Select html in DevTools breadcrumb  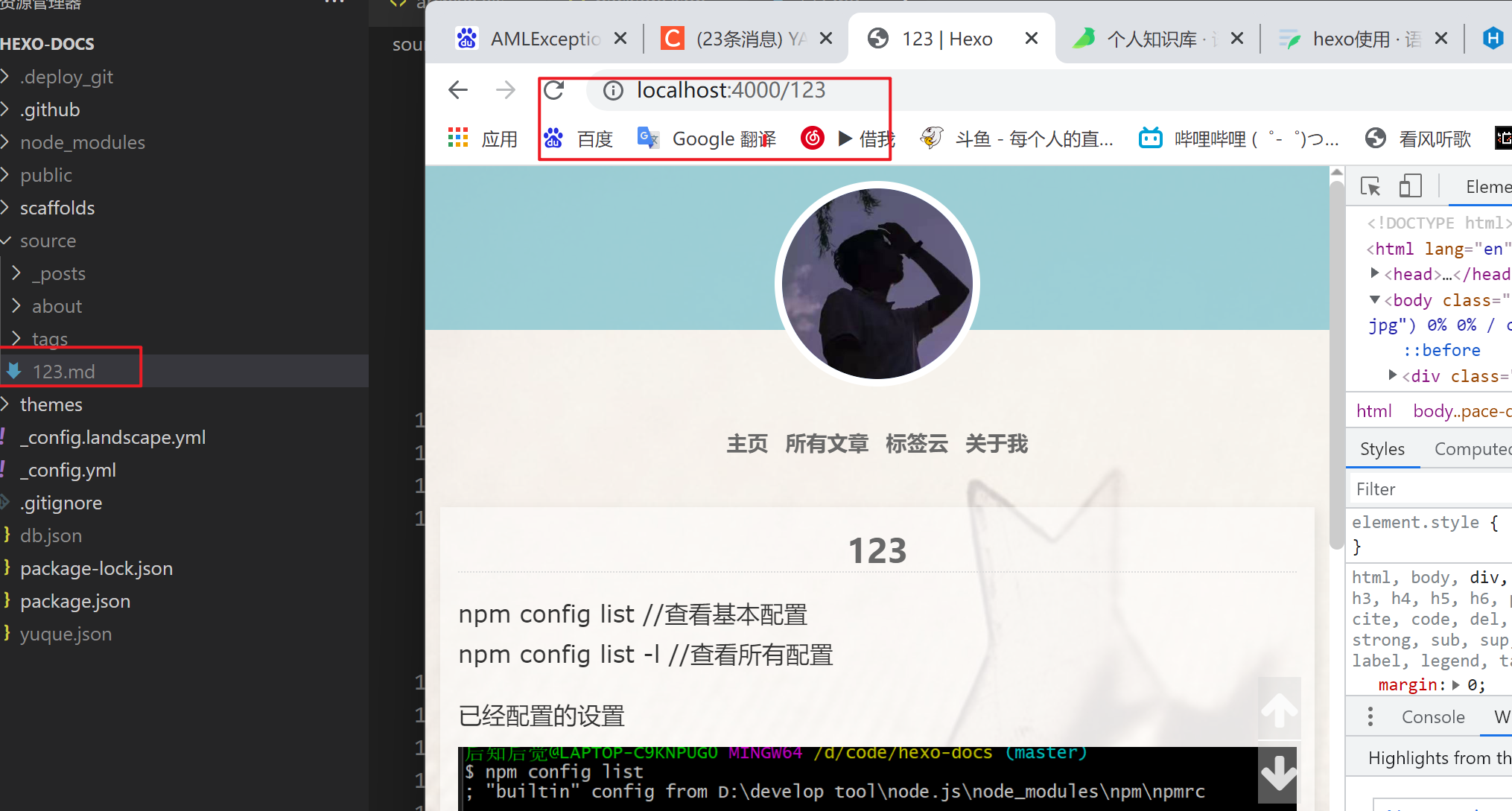[1373, 411]
